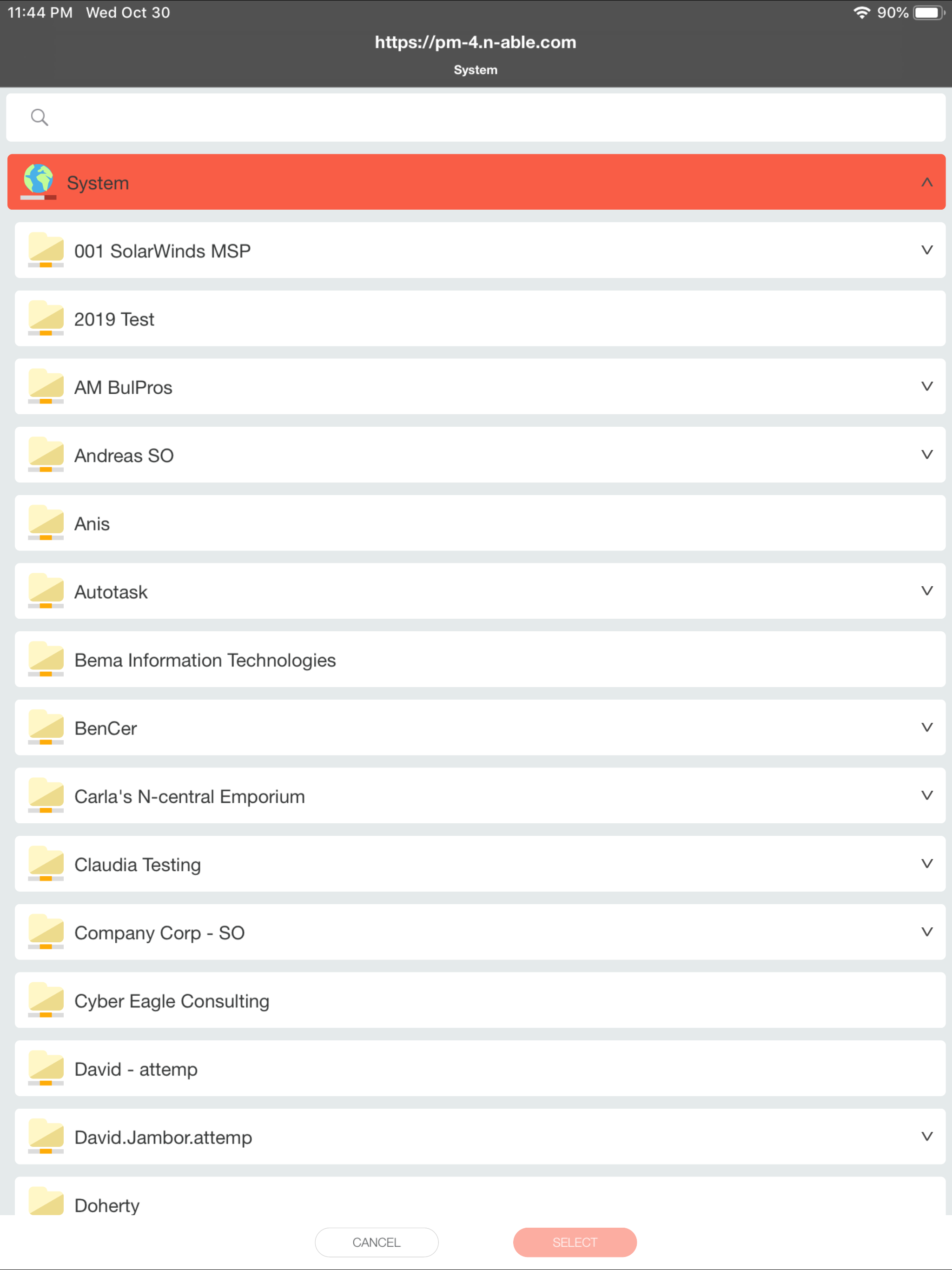952x1270 pixels.
Task: Click Bema Information Technologies folder icon
Action: tap(46, 659)
